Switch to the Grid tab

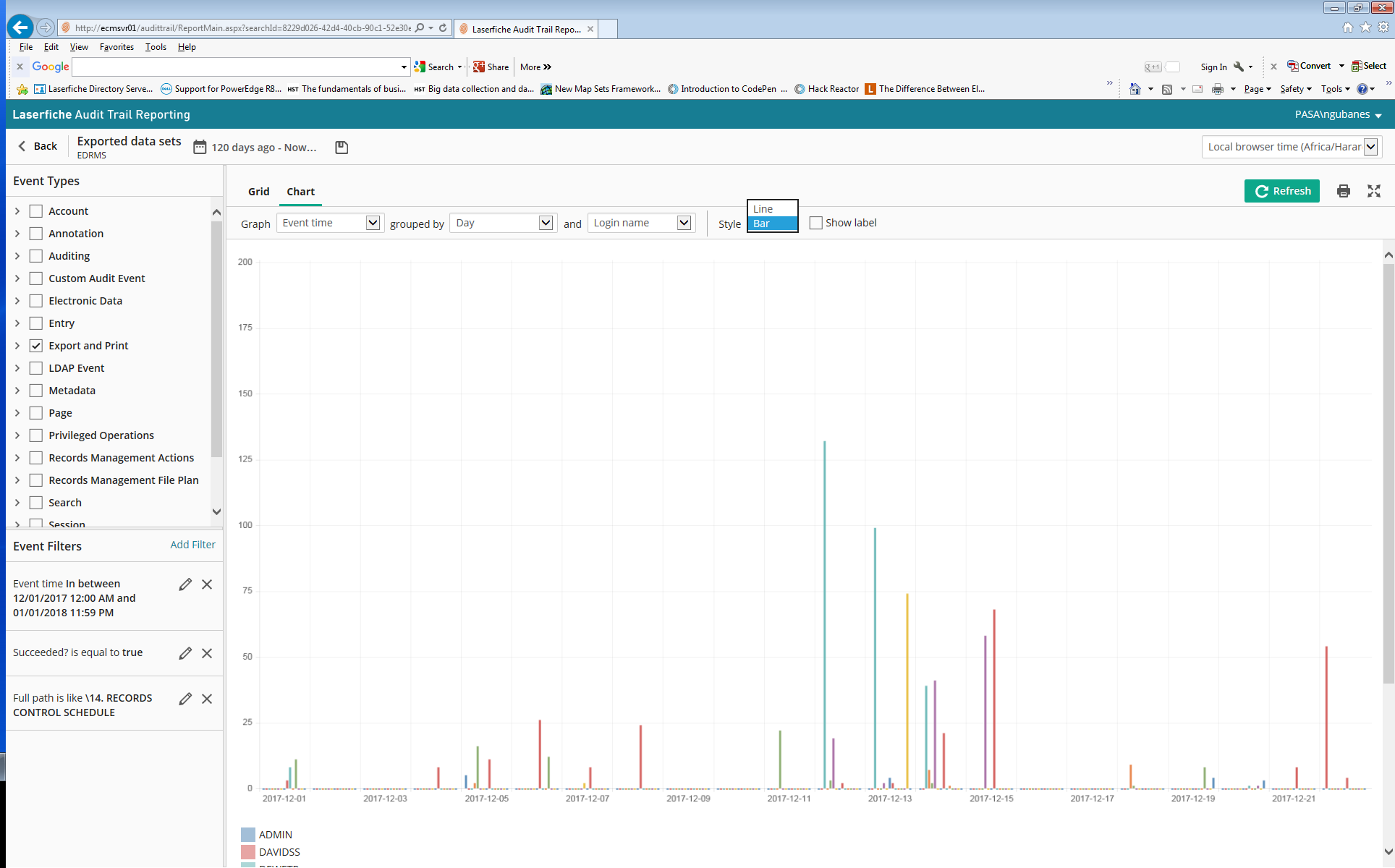click(258, 192)
